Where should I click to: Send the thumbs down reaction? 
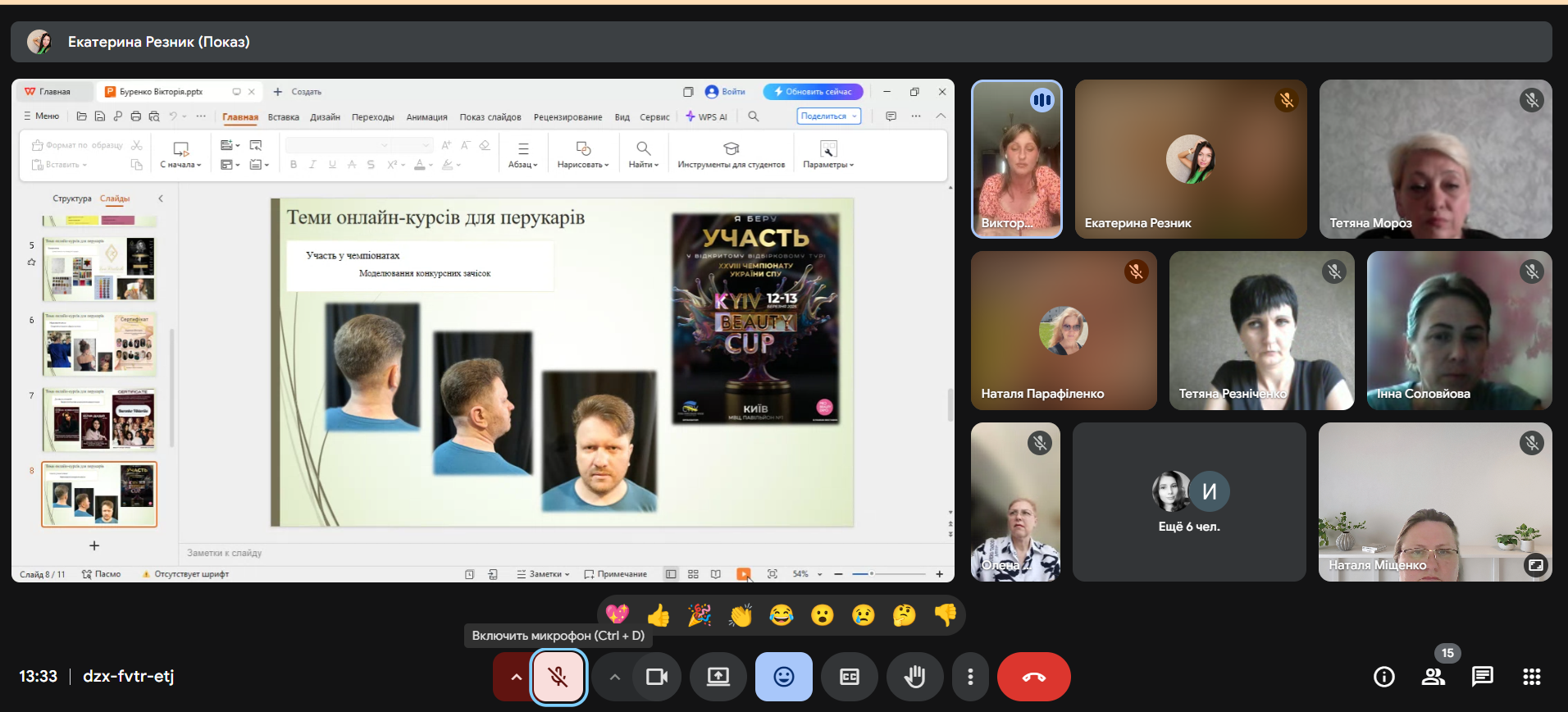946,614
